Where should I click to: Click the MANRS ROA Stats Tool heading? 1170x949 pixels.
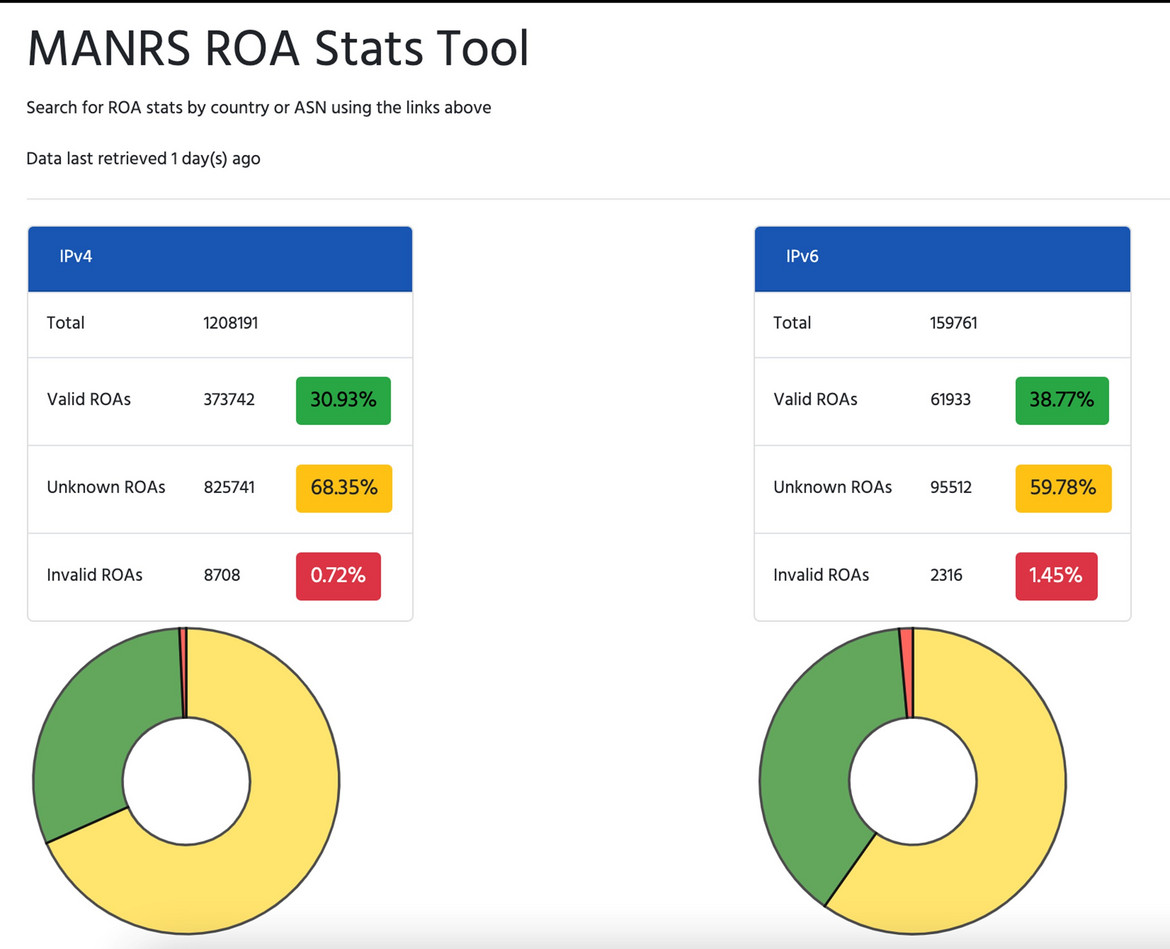pyautogui.click(x=278, y=49)
